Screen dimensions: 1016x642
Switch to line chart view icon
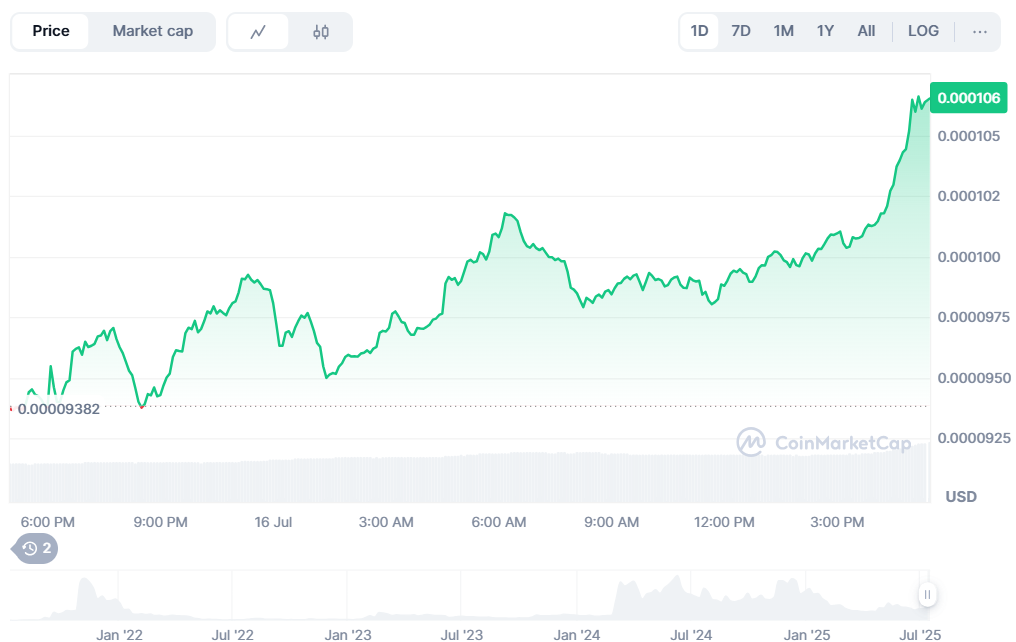tap(258, 32)
